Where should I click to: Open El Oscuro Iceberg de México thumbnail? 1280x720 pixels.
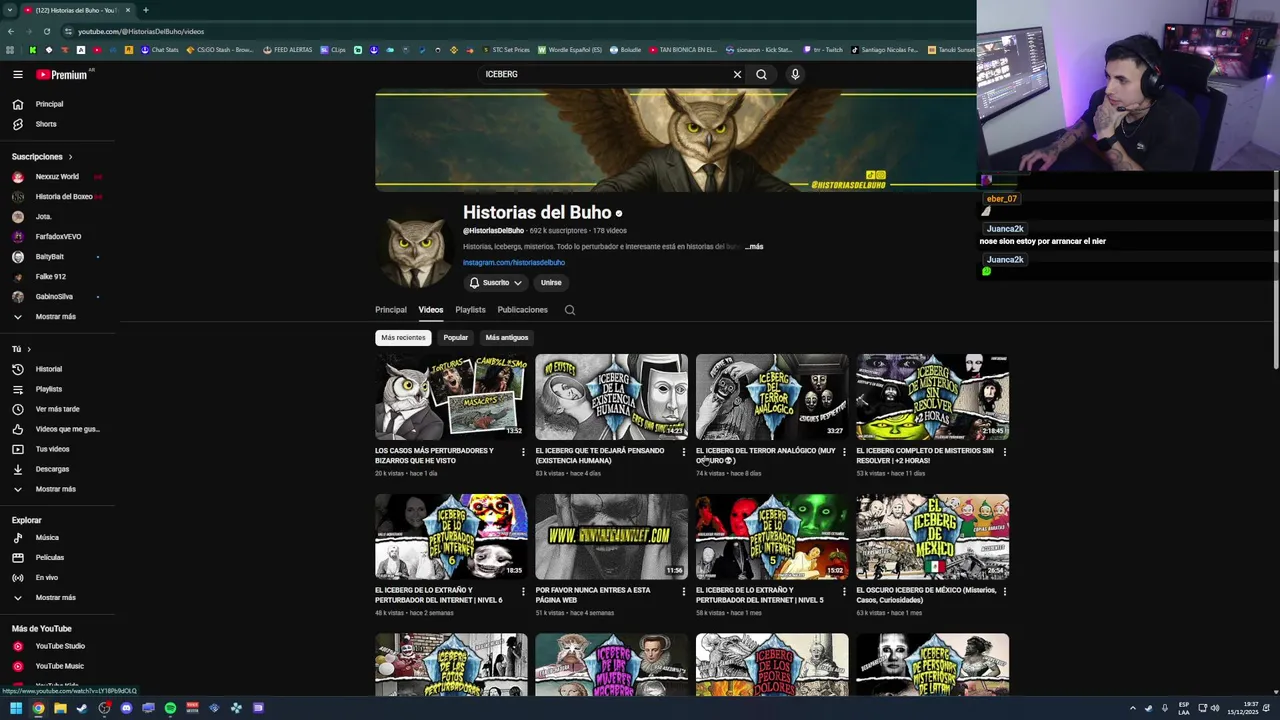932,537
